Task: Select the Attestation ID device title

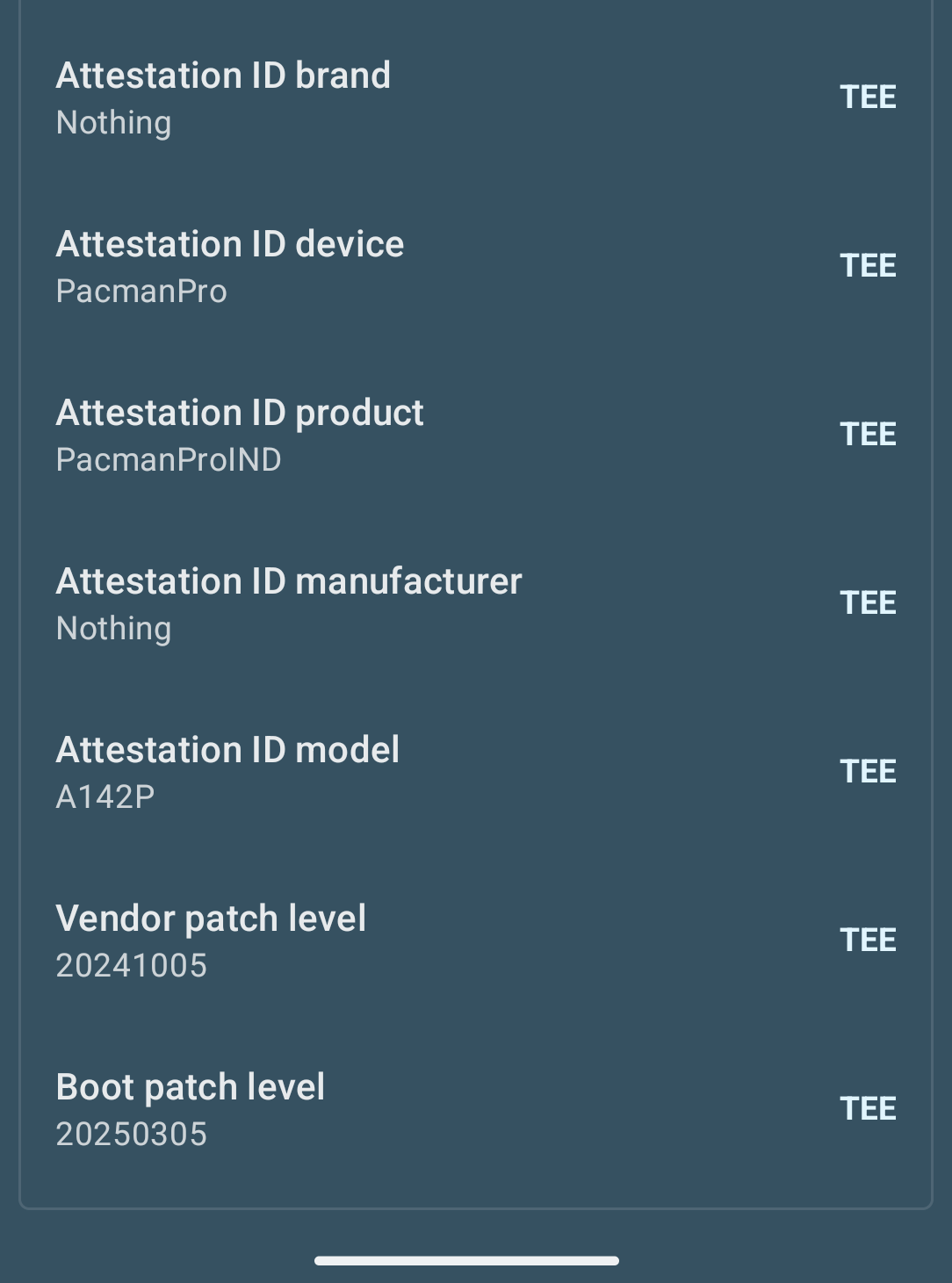Action: point(230,245)
